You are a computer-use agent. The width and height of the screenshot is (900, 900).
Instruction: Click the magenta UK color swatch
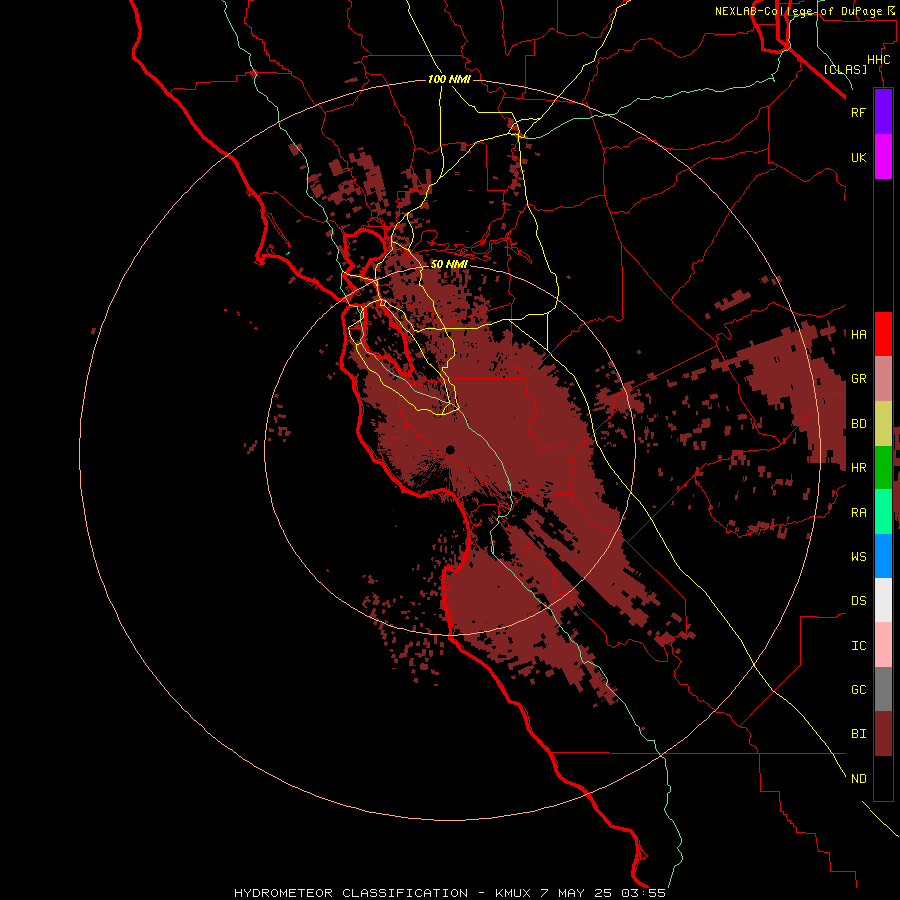click(883, 157)
